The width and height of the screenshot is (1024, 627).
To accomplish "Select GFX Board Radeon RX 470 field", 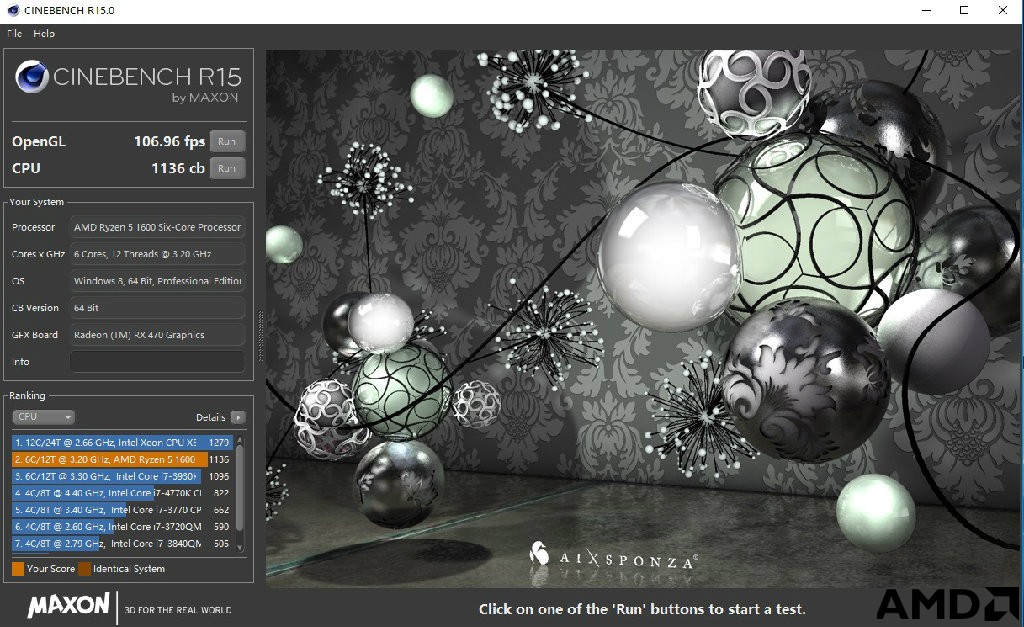I will (157, 334).
